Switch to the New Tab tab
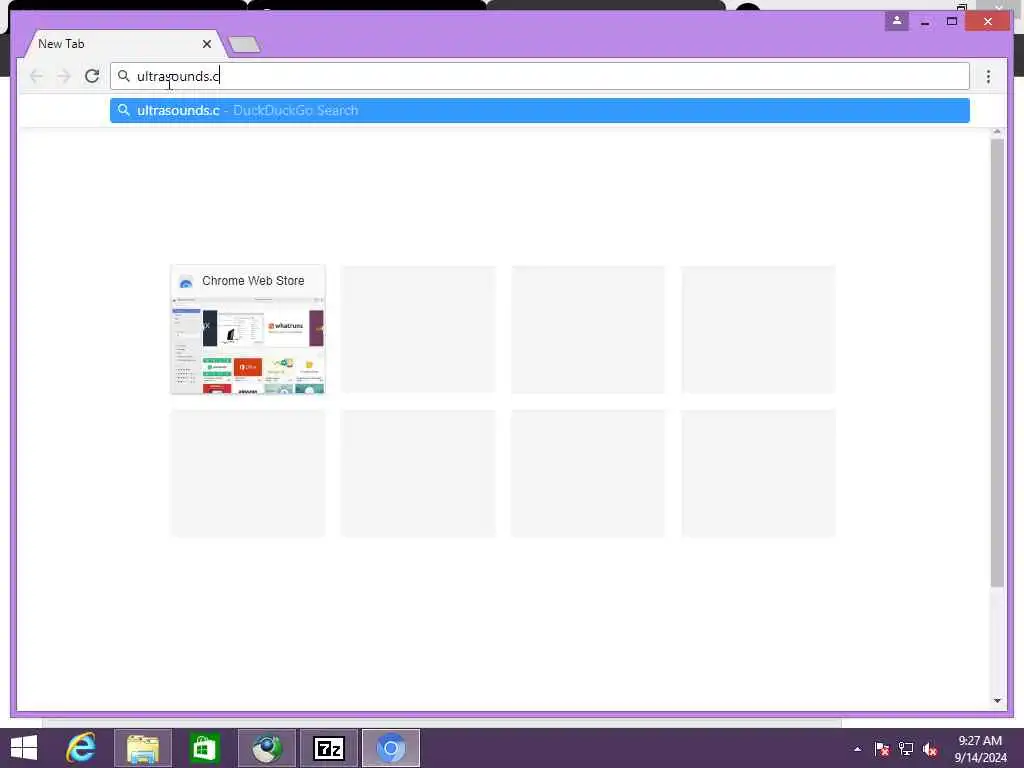This screenshot has height=768, width=1024. (124, 44)
